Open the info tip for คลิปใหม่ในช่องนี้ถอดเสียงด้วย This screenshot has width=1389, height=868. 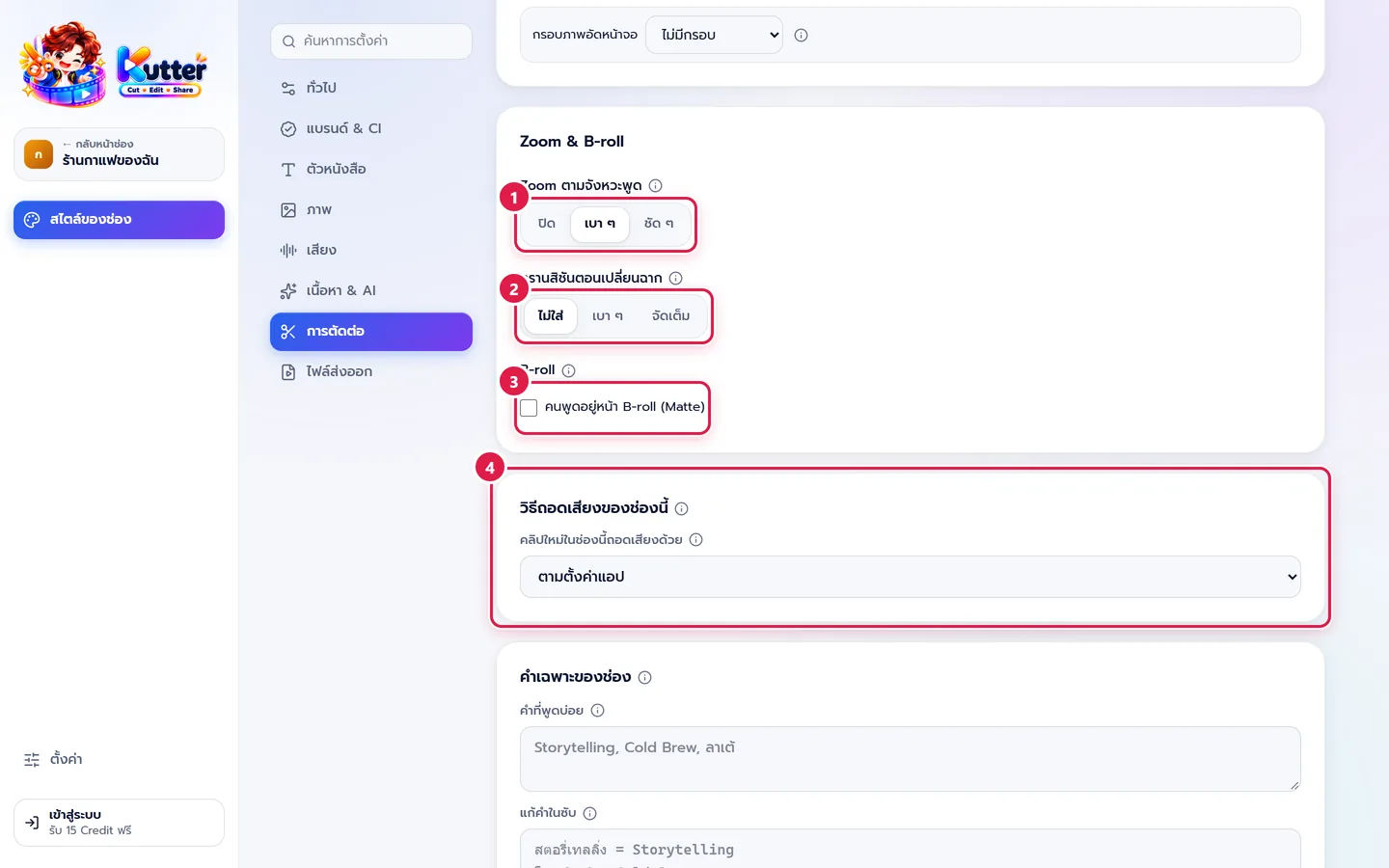(695, 540)
